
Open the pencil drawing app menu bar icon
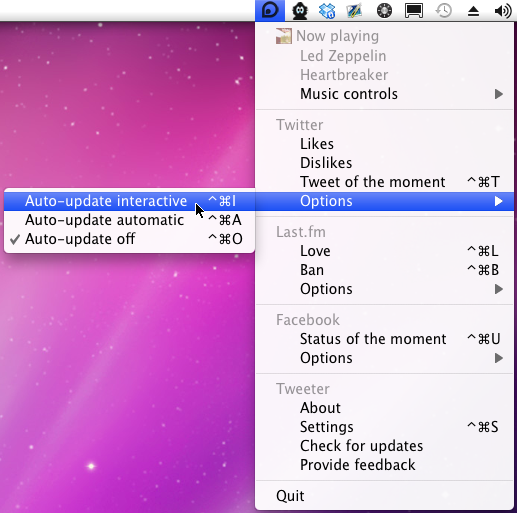tap(355, 11)
